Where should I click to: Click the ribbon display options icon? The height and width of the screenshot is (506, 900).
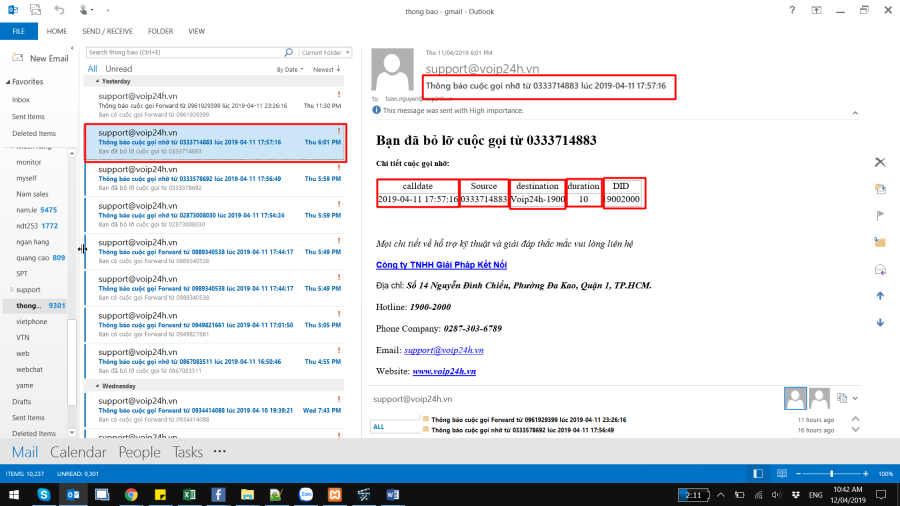[x=816, y=10]
